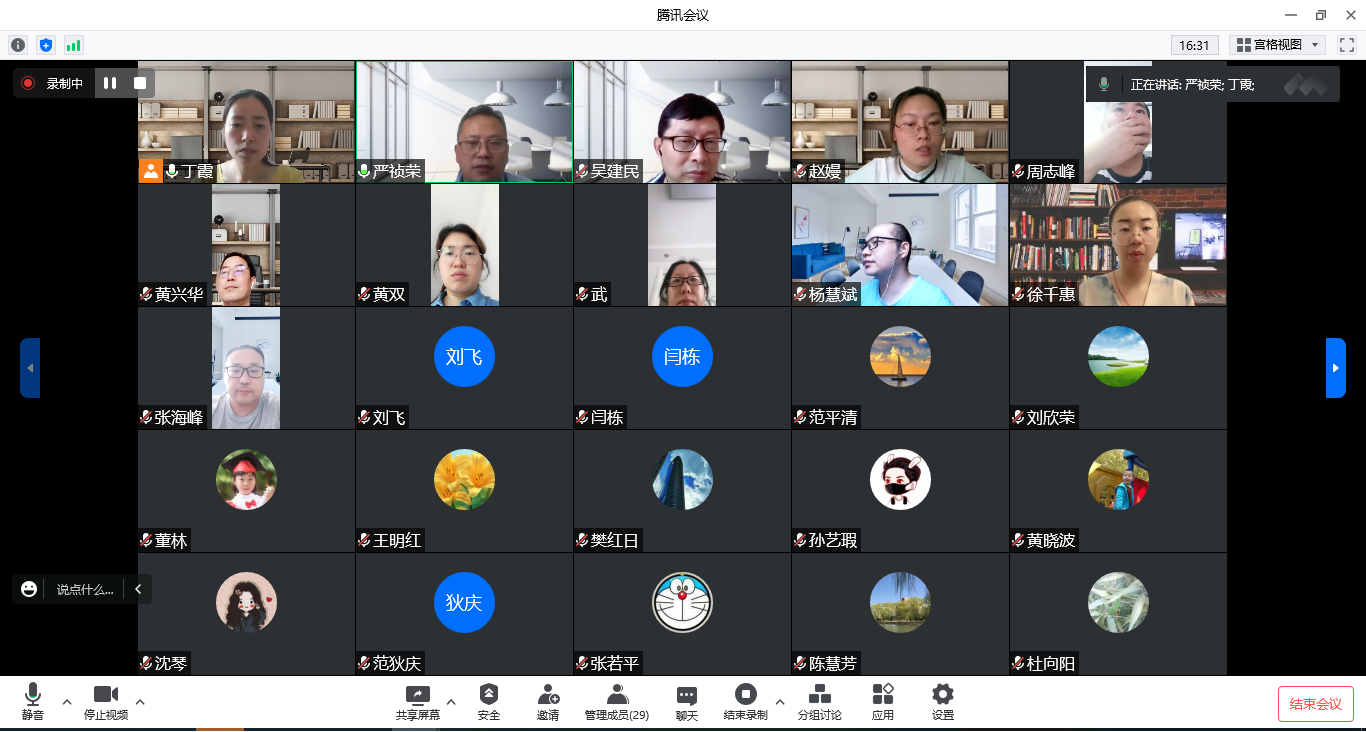Open Settings (设置) gear icon
This screenshot has width=1366, height=732.
point(942,702)
